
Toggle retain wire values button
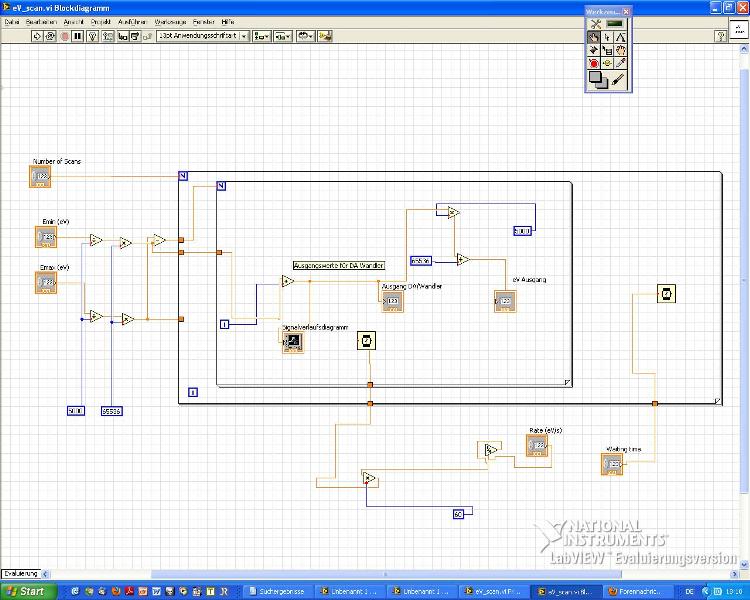[107, 36]
